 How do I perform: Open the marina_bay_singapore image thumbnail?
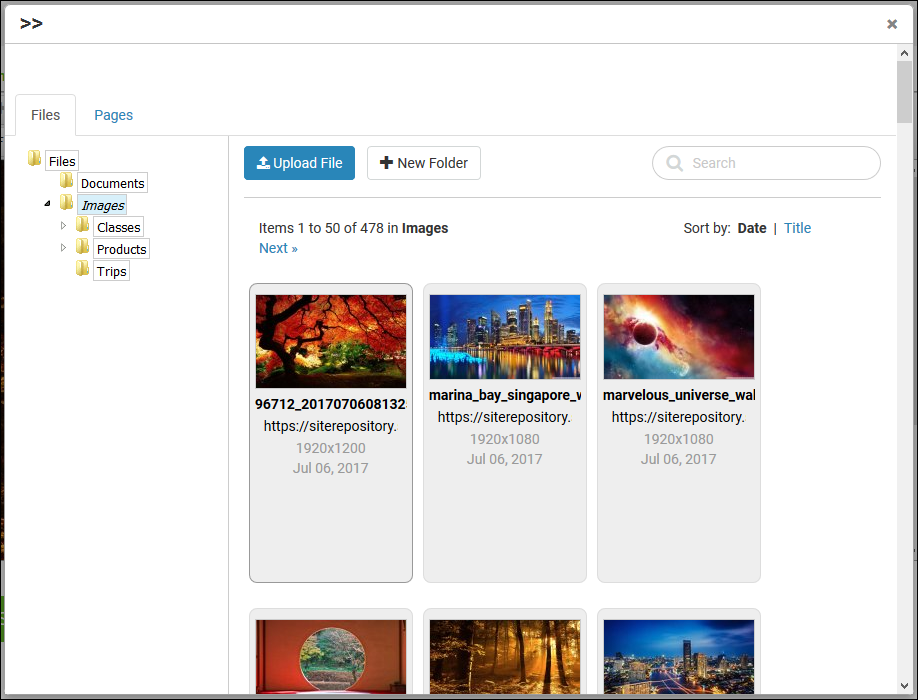tap(504, 336)
